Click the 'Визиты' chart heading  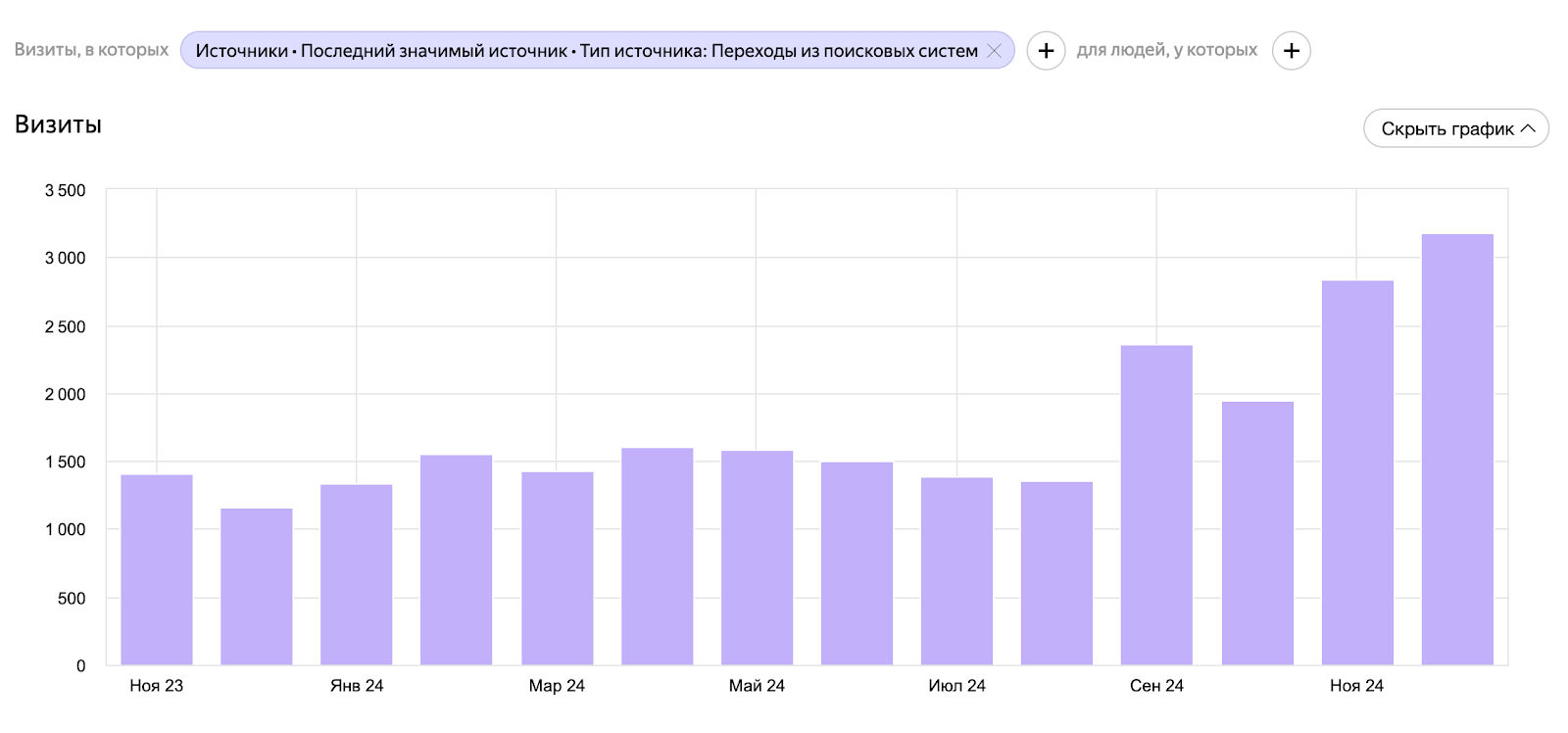[58, 124]
